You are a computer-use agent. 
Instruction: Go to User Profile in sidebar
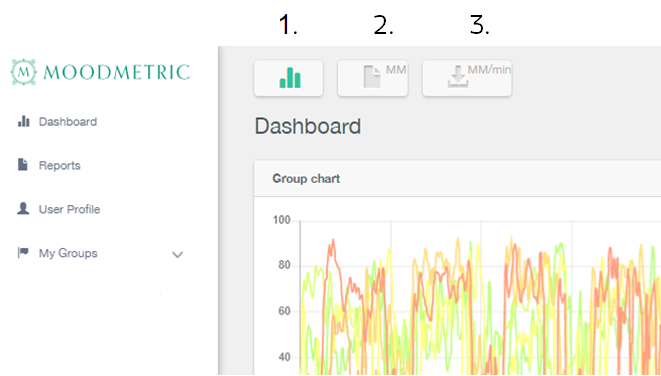(70, 209)
